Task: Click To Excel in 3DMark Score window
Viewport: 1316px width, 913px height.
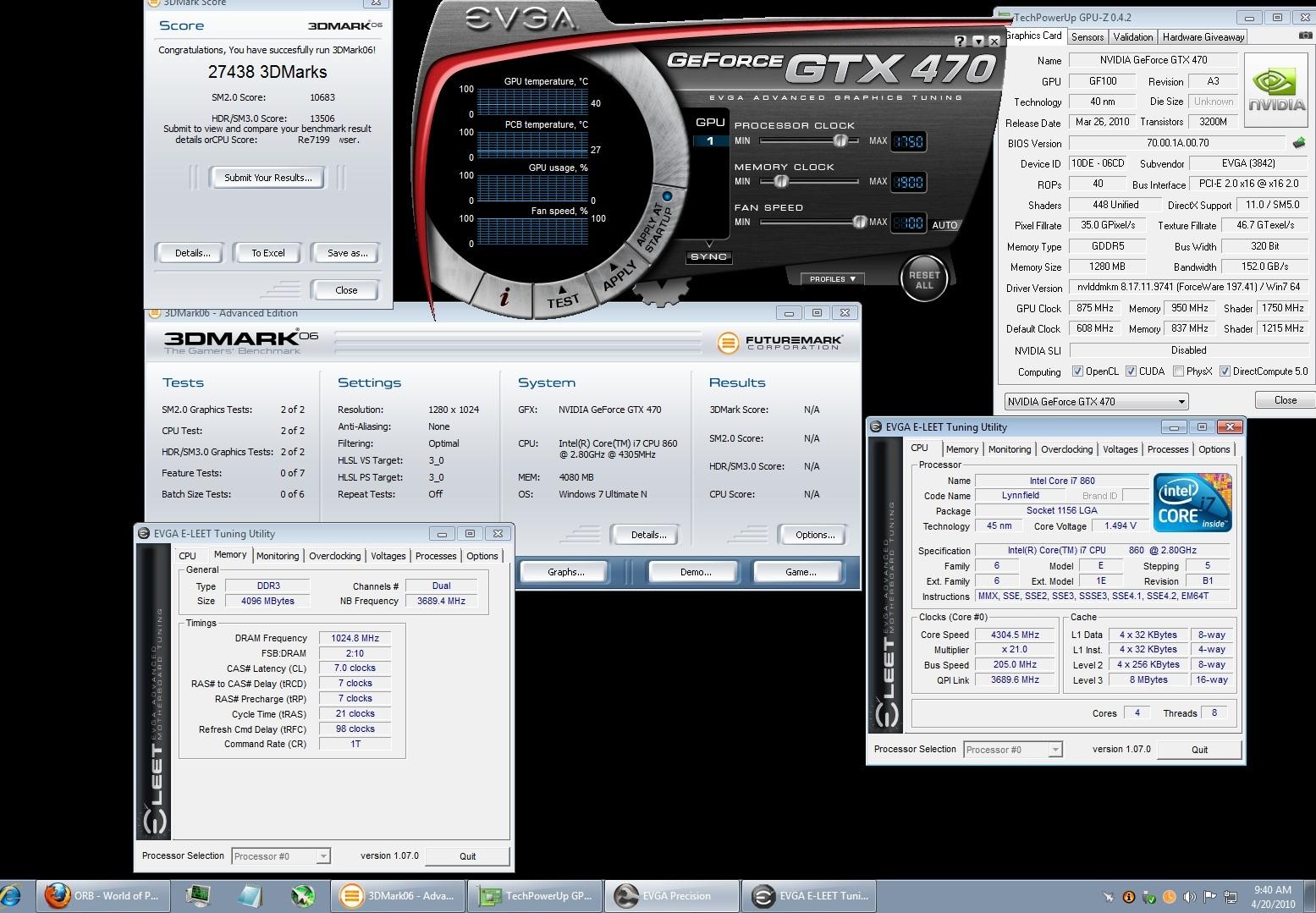Action: click(x=267, y=253)
